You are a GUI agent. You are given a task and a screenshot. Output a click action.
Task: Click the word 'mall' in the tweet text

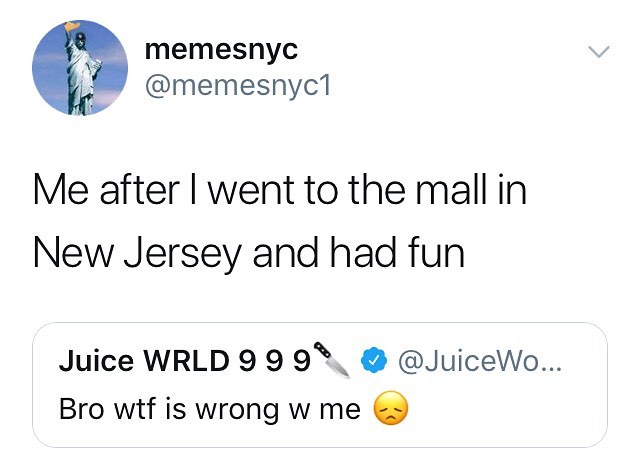[x=452, y=189]
